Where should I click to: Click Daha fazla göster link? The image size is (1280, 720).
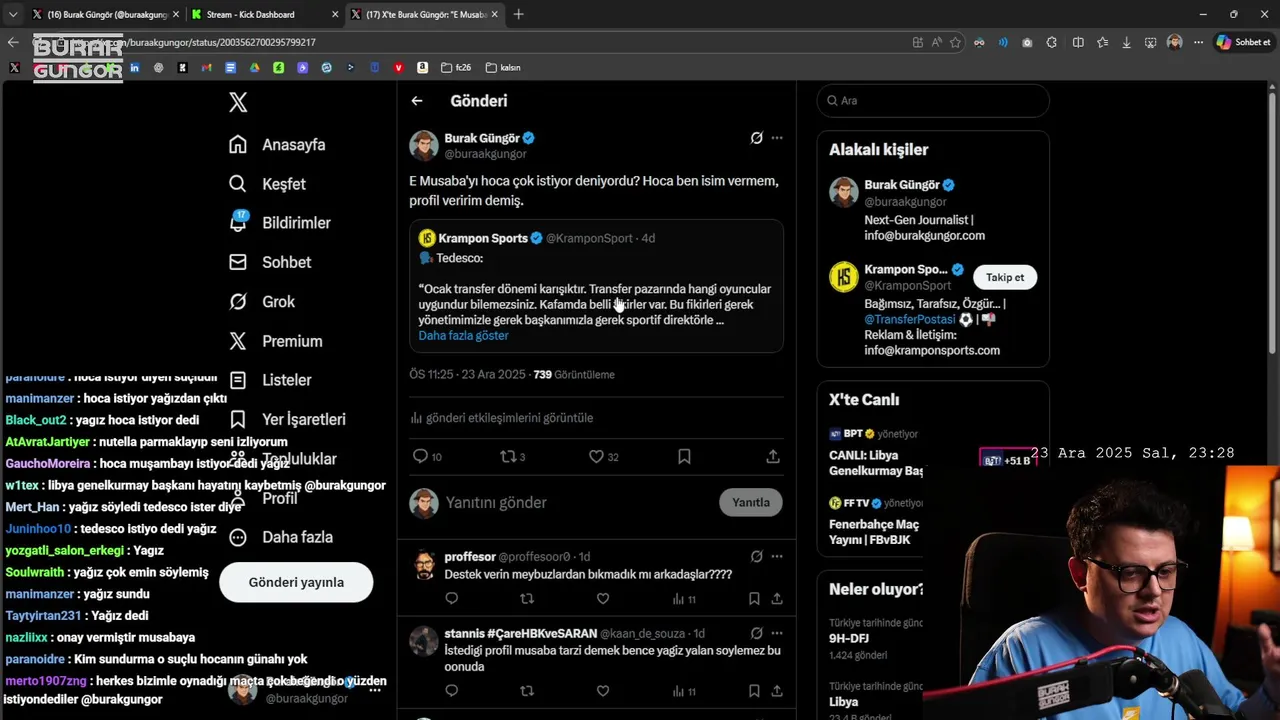463,336
